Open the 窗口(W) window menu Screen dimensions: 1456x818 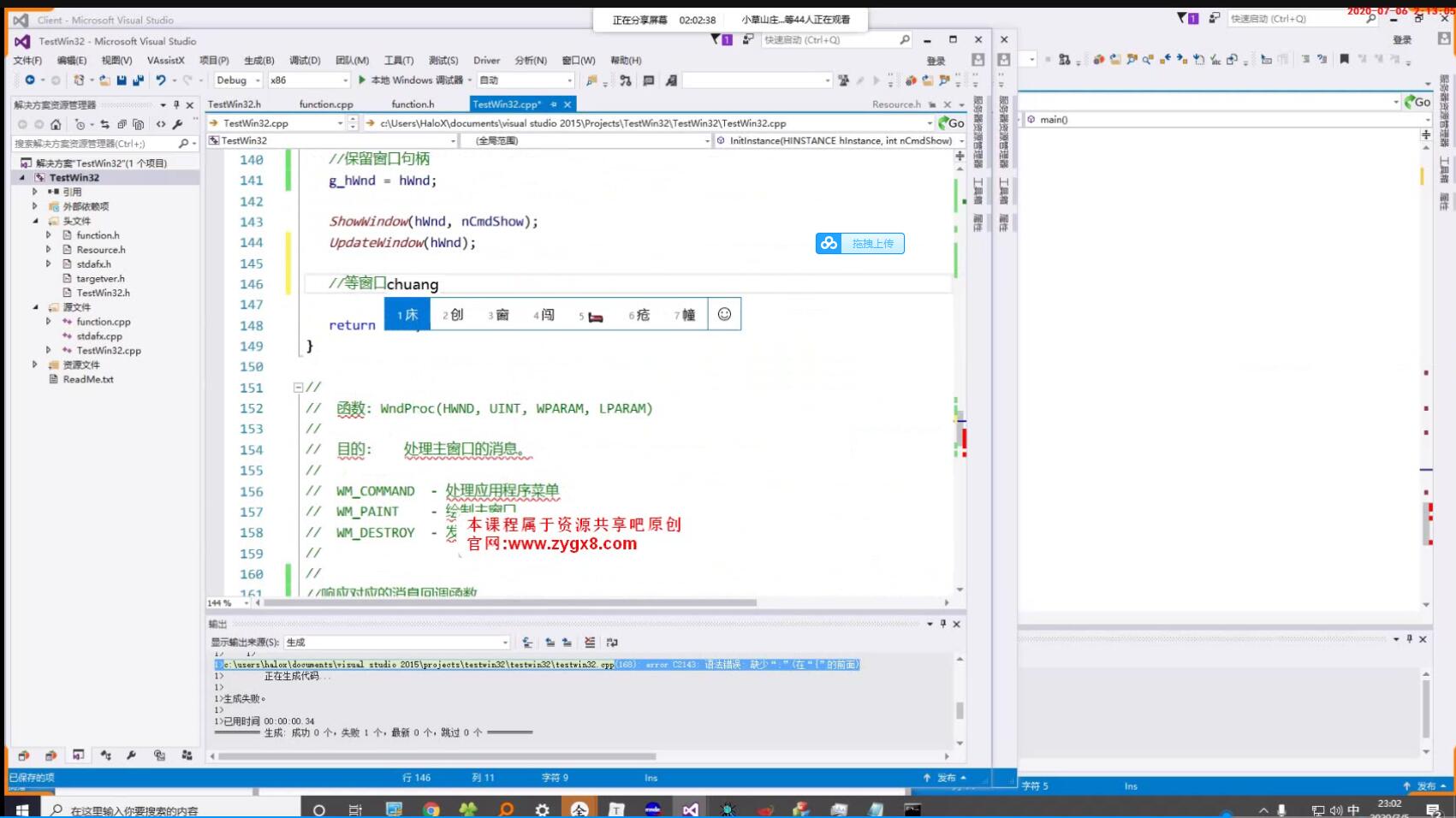point(579,60)
